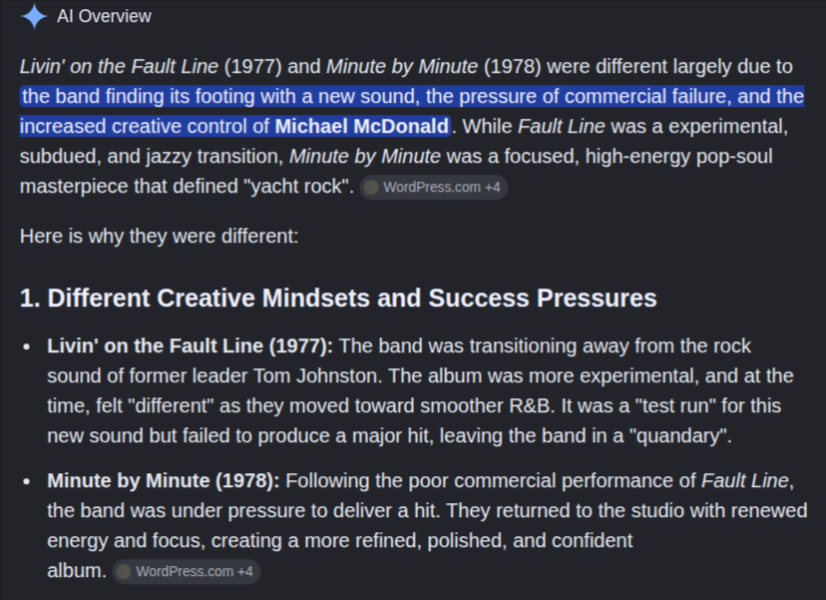
Task: Click the favicon in the WordPress.com chip after "album."
Action: 123,572
